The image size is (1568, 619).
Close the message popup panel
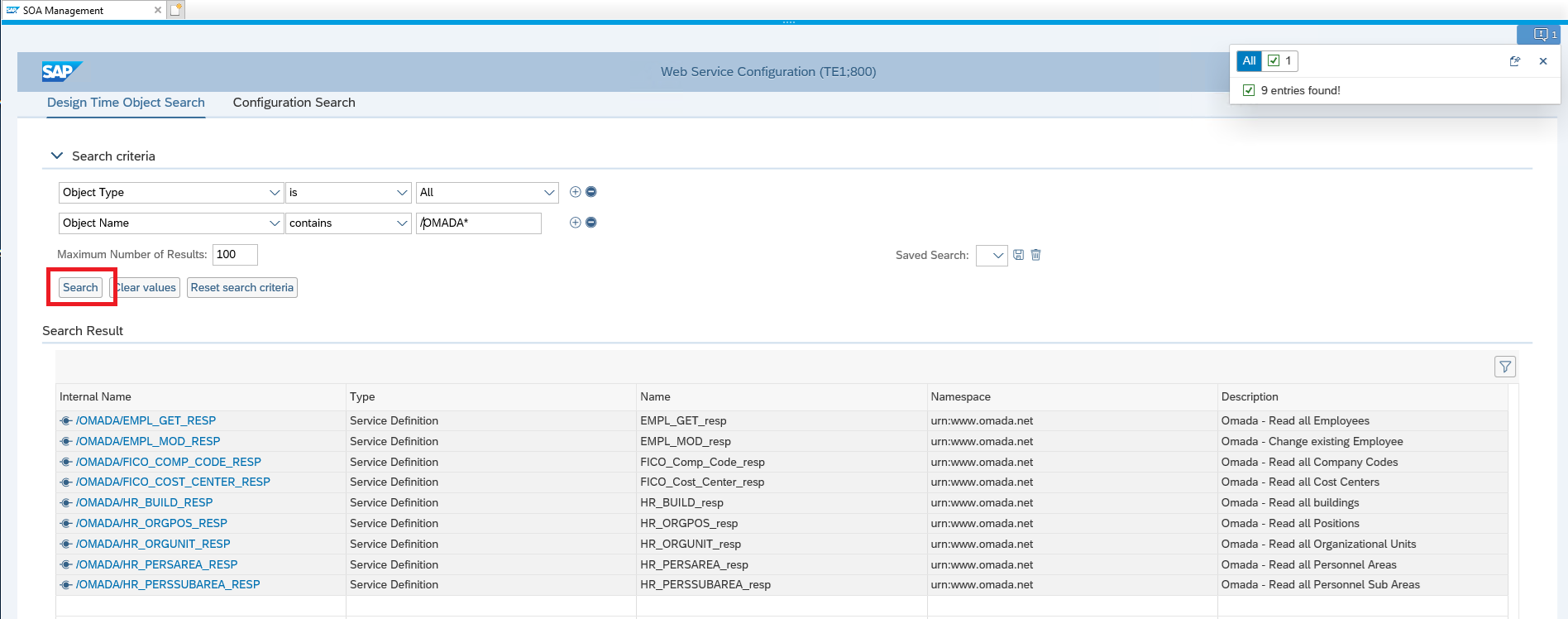(x=1543, y=61)
